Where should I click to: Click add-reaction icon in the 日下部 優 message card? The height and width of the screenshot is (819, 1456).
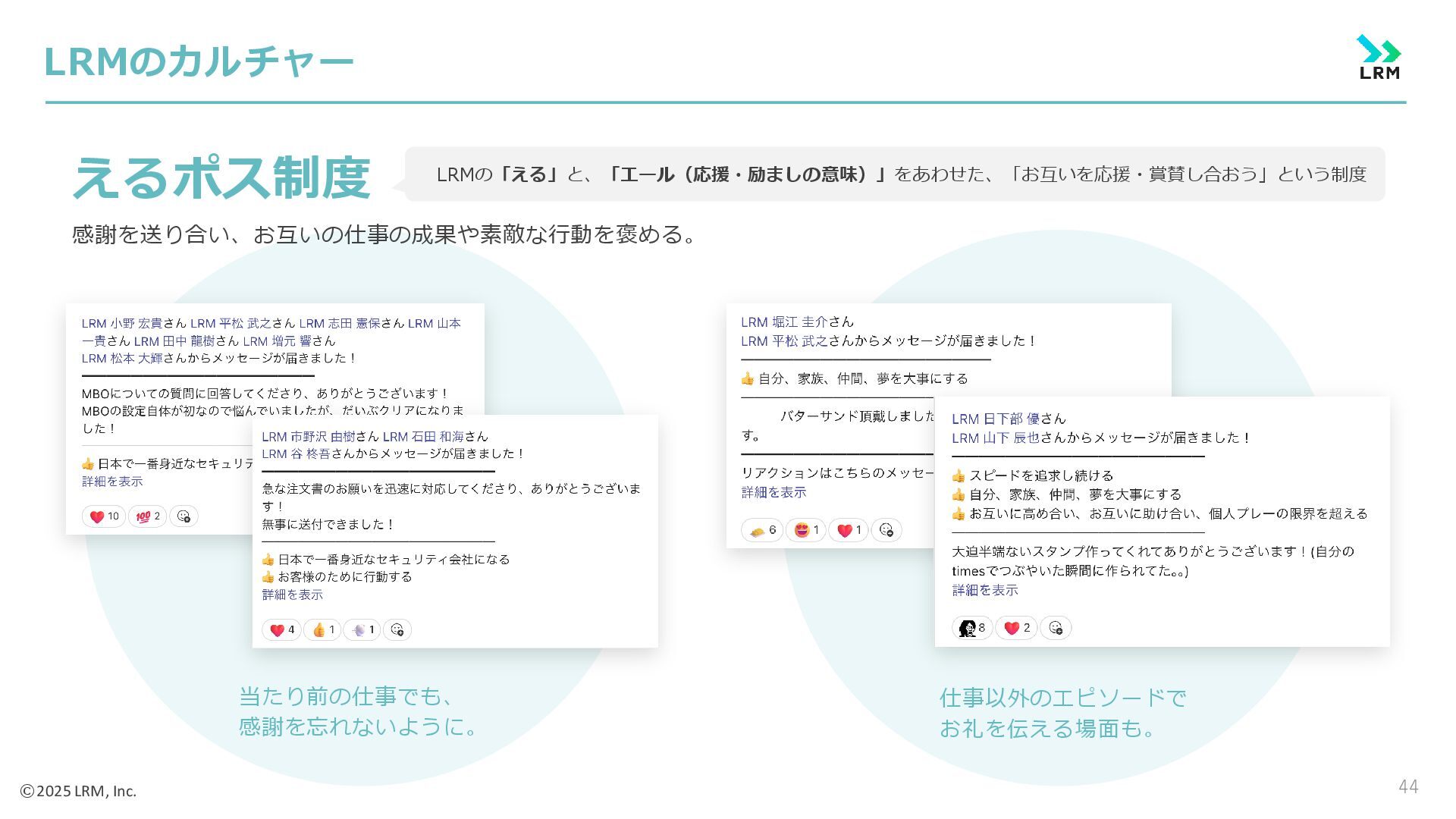(1056, 628)
